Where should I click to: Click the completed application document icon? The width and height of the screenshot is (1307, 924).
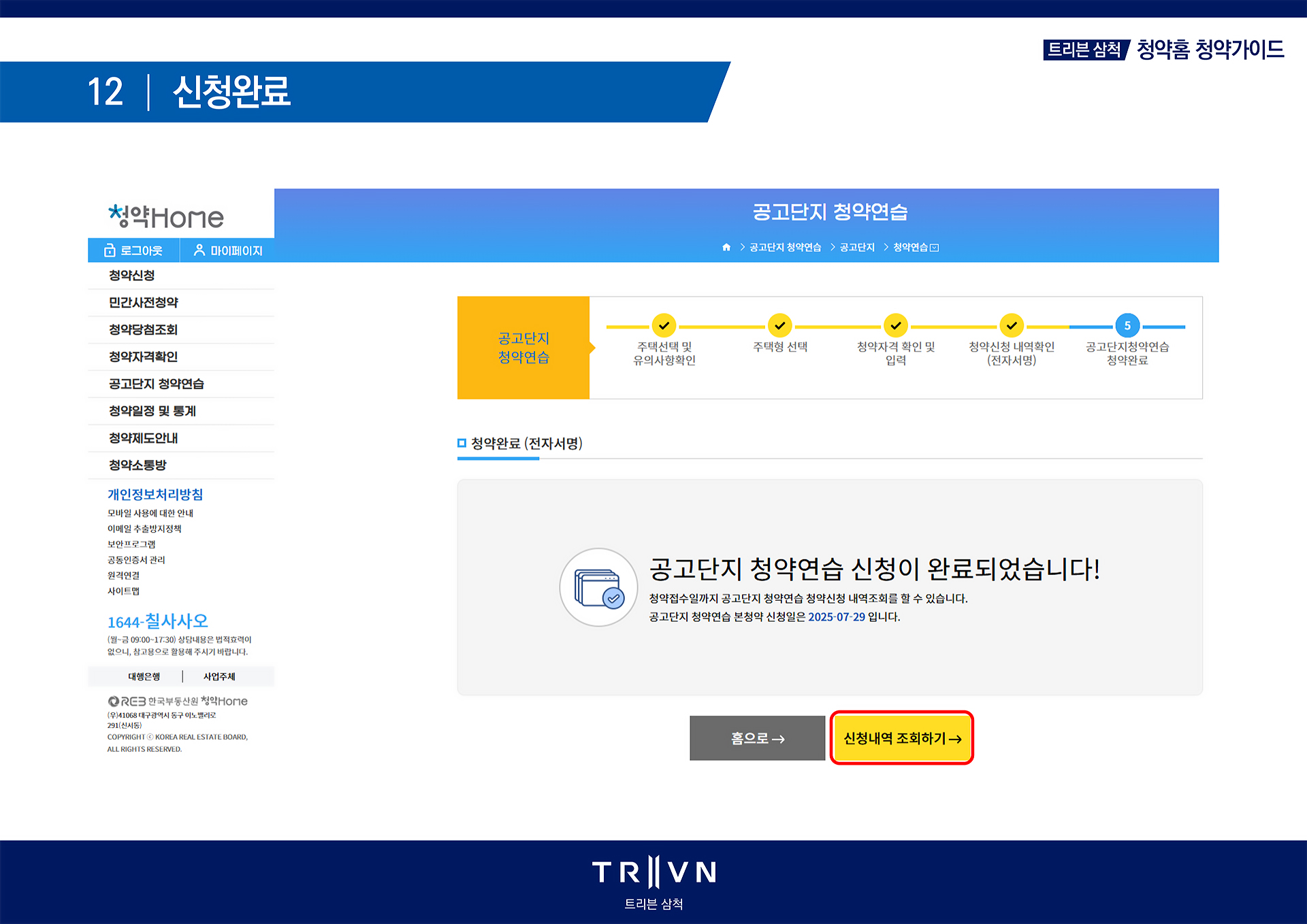pos(598,587)
